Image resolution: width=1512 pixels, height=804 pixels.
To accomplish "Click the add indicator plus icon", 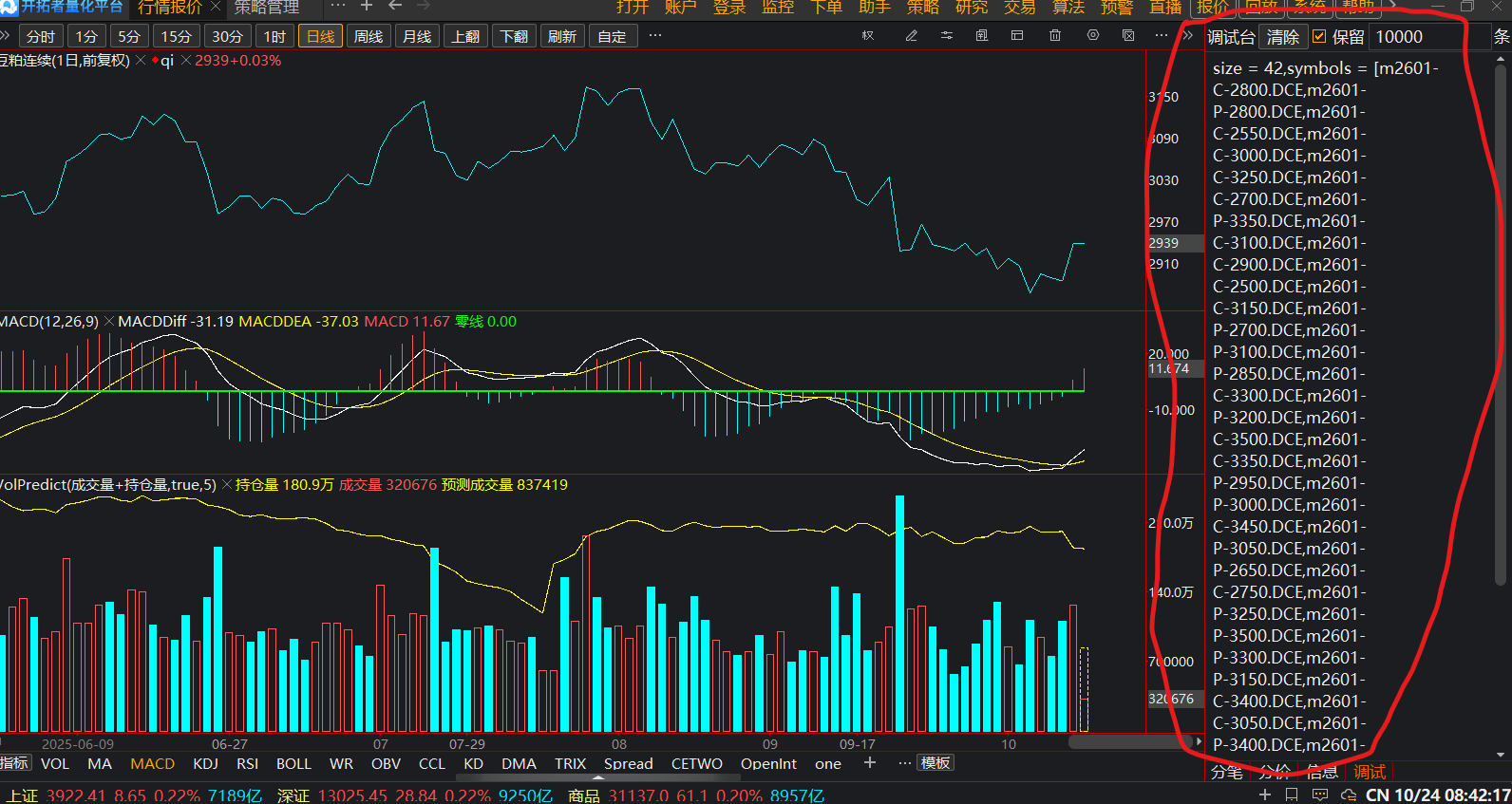I will coord(869,763).
